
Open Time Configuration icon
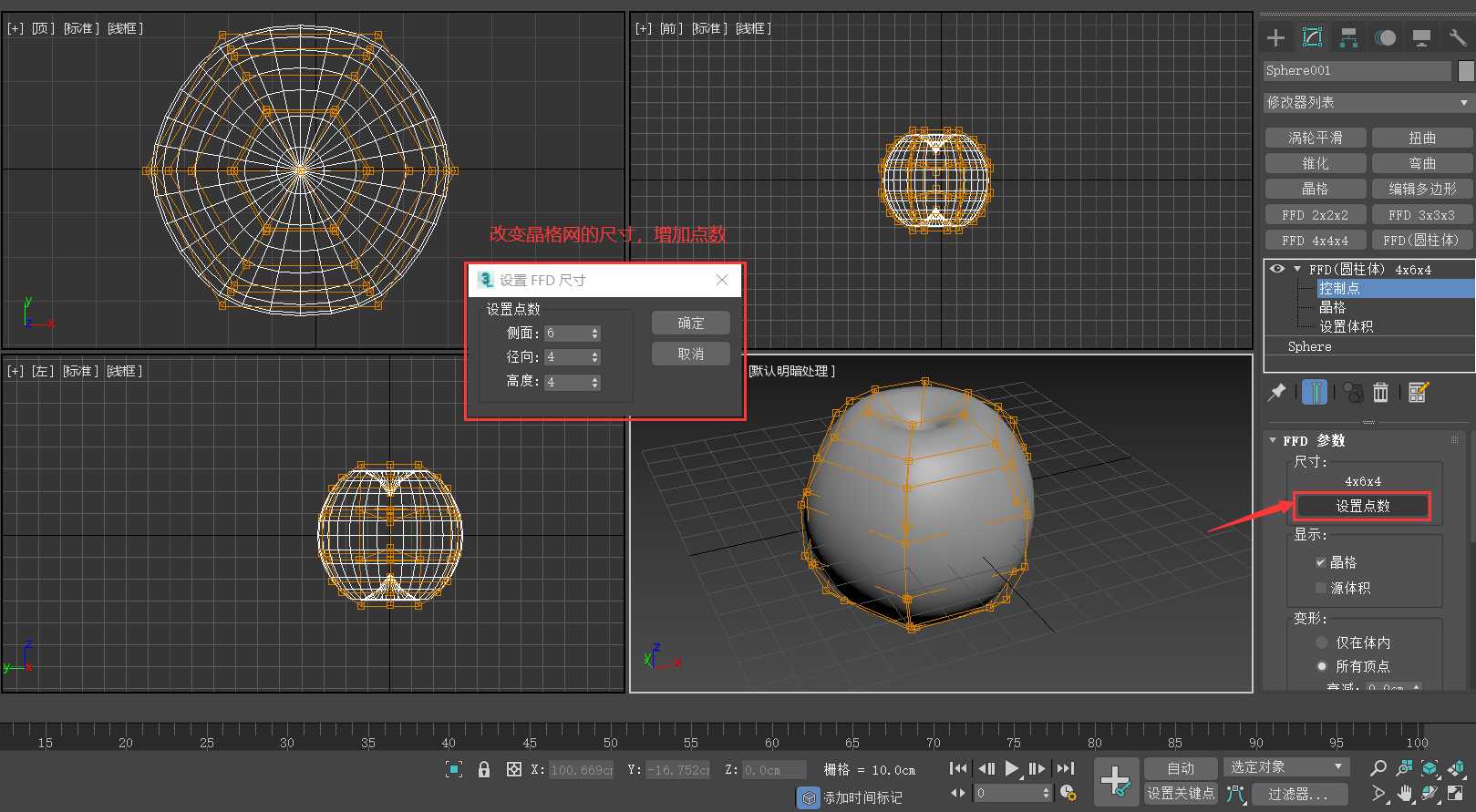1068,793
